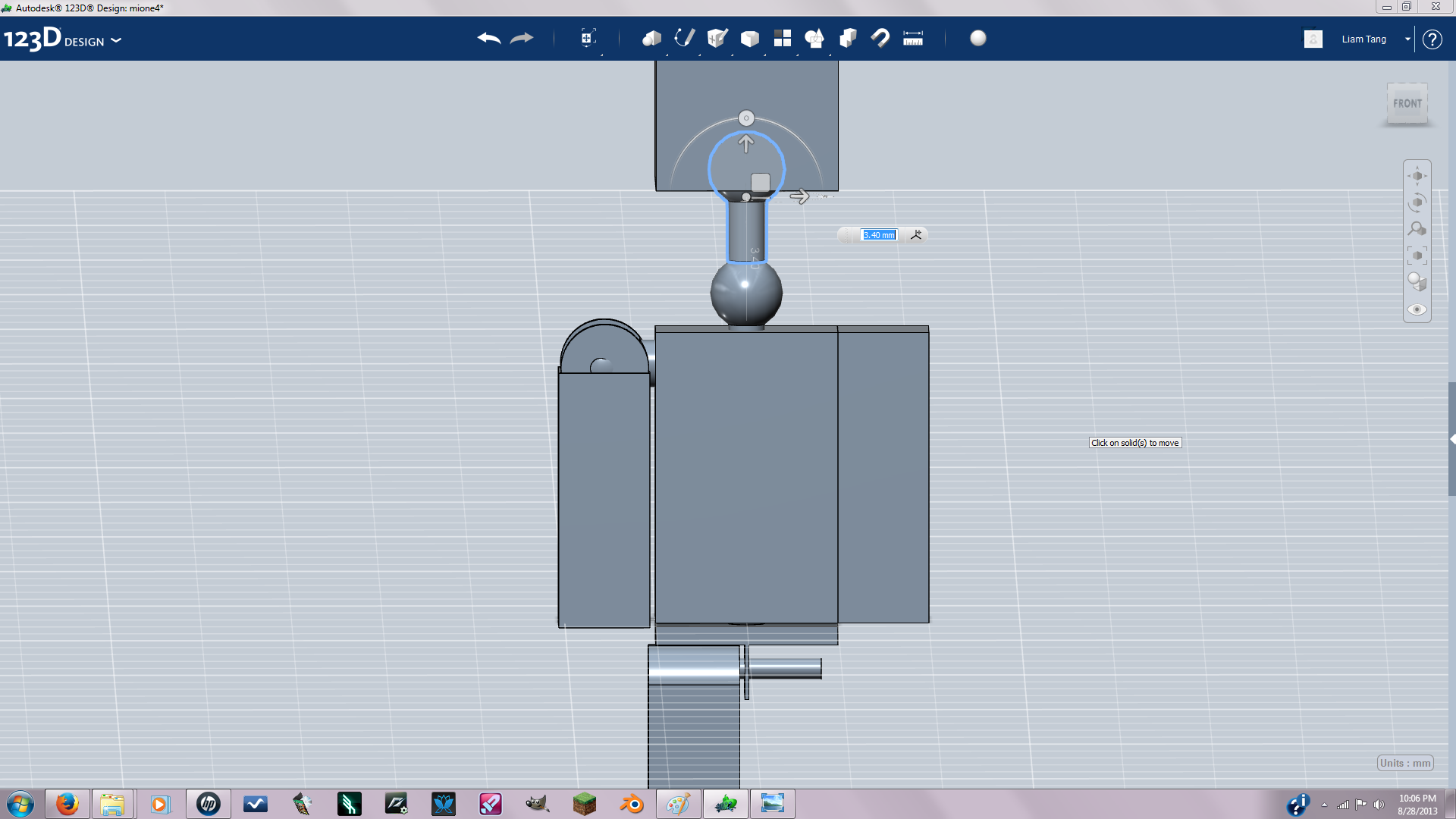The width and height of the screenshot is (1456, 819).
Task: Click the rightward move arrow manipulator
Action: 799,197
